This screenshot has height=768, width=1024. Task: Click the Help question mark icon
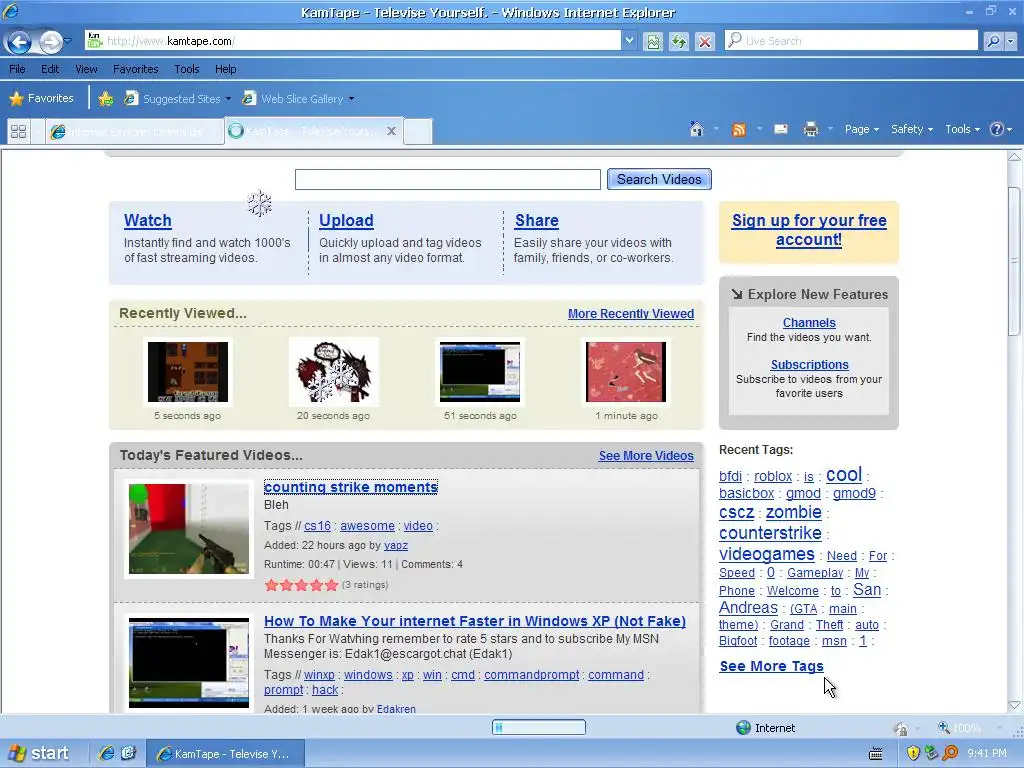[996, 129]
